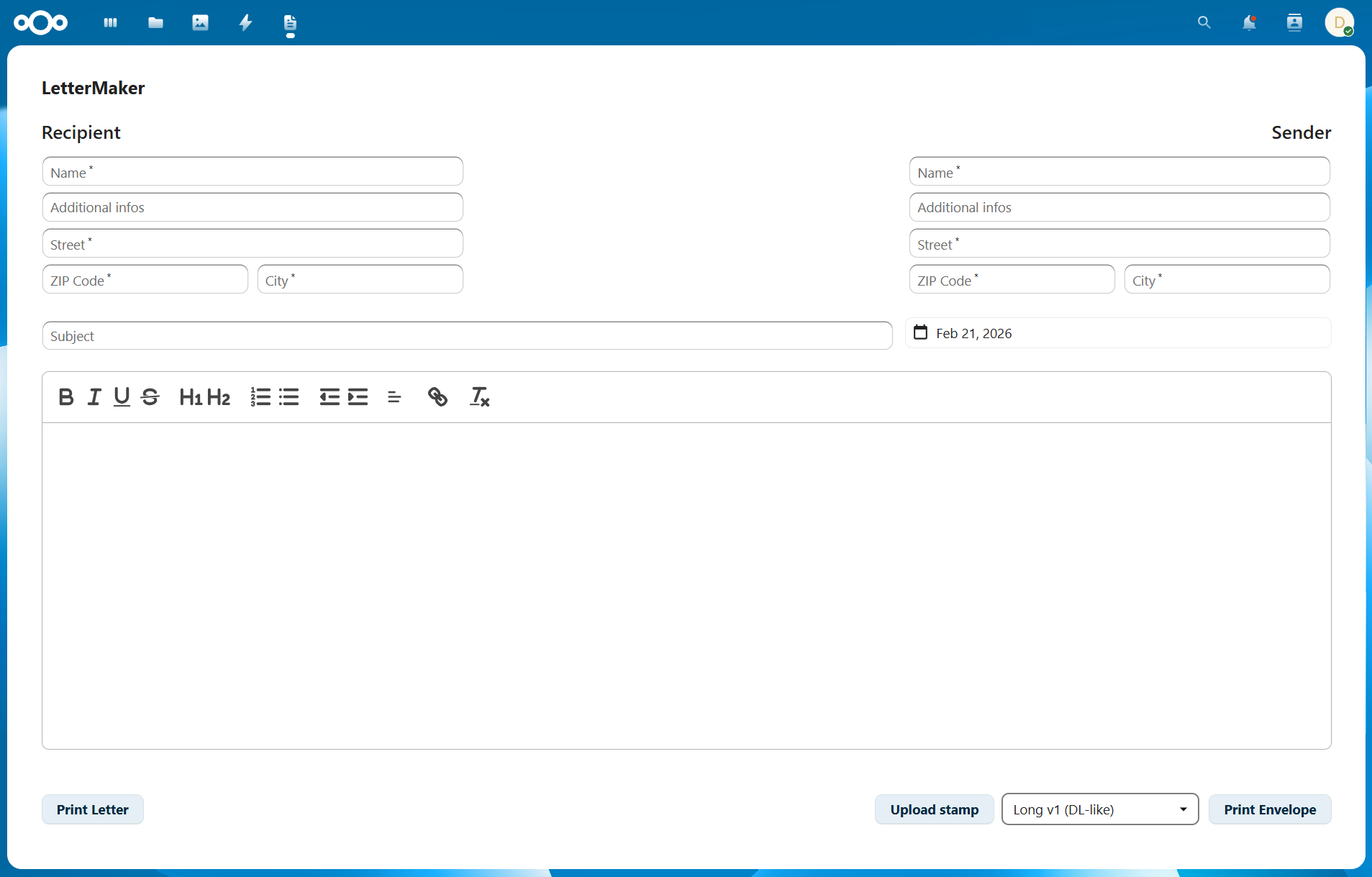Open the Contacts icon in the top bar
Screen dimensions: 1372x877
(1294, 22)
